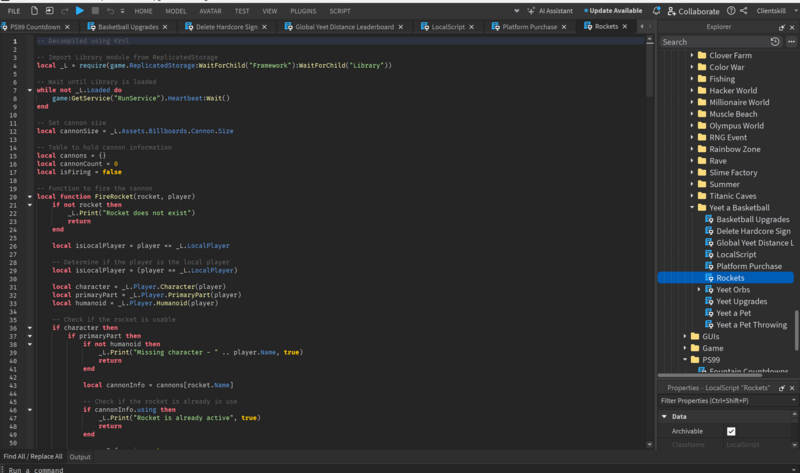This screenshot has height=473, width=800.
Task: Collapse the Data properties section
Action: 663,416
